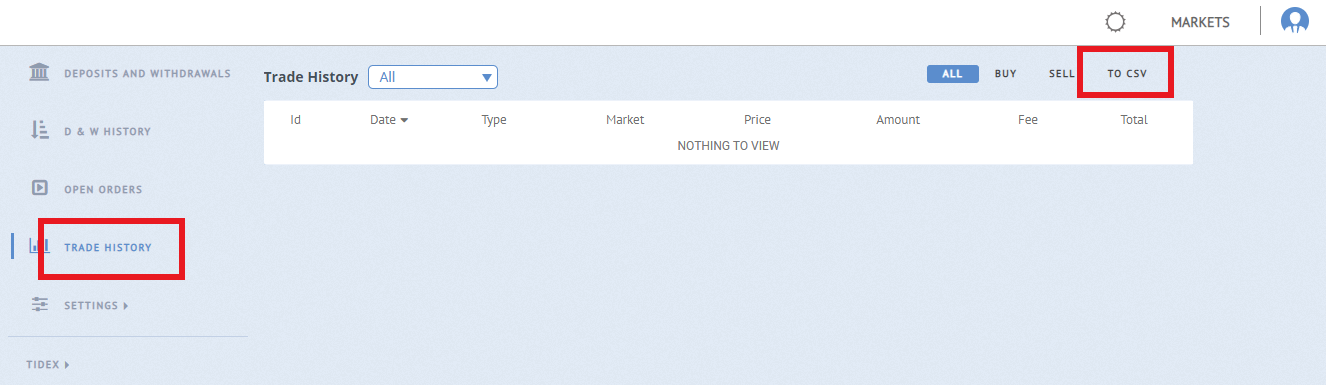The width and height of the screenshot is (1326, 385).
Task: Open Deposits and Withdrawals page
Action: [148, 73]
